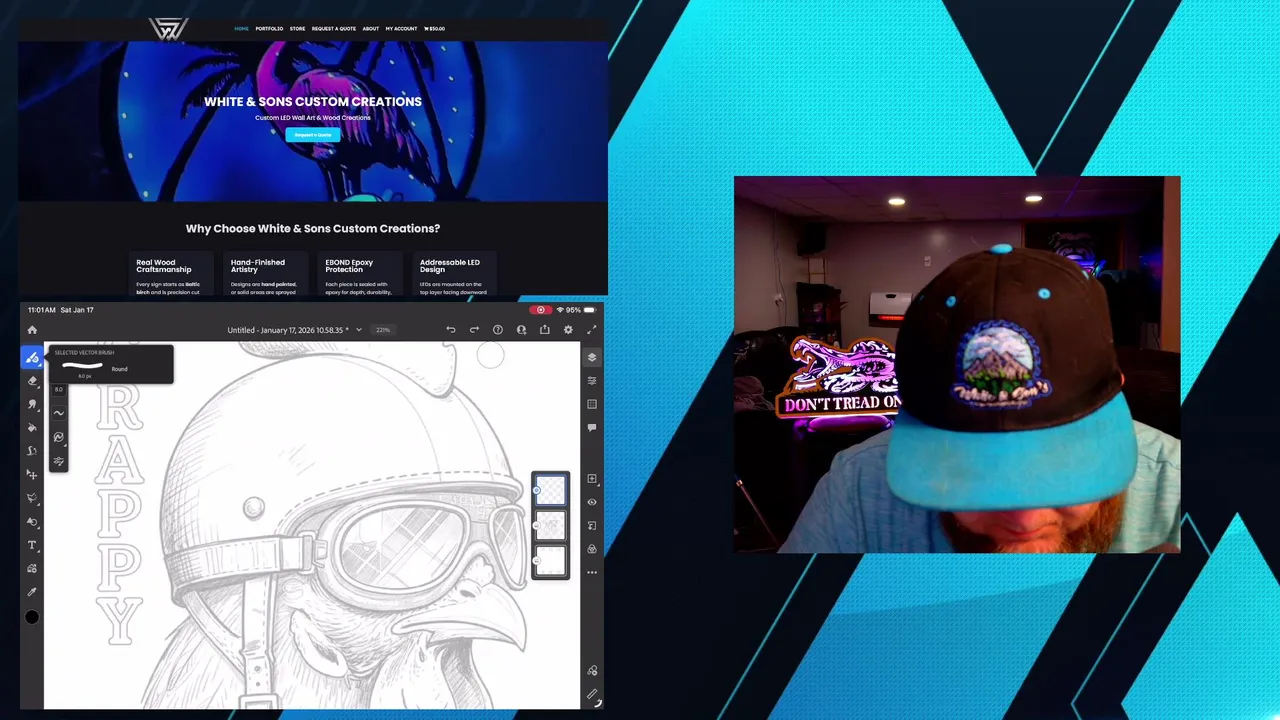Open the stroke stabilizer brush option
The width and height of the screenshot is (1280, 720).
(58, 437)
